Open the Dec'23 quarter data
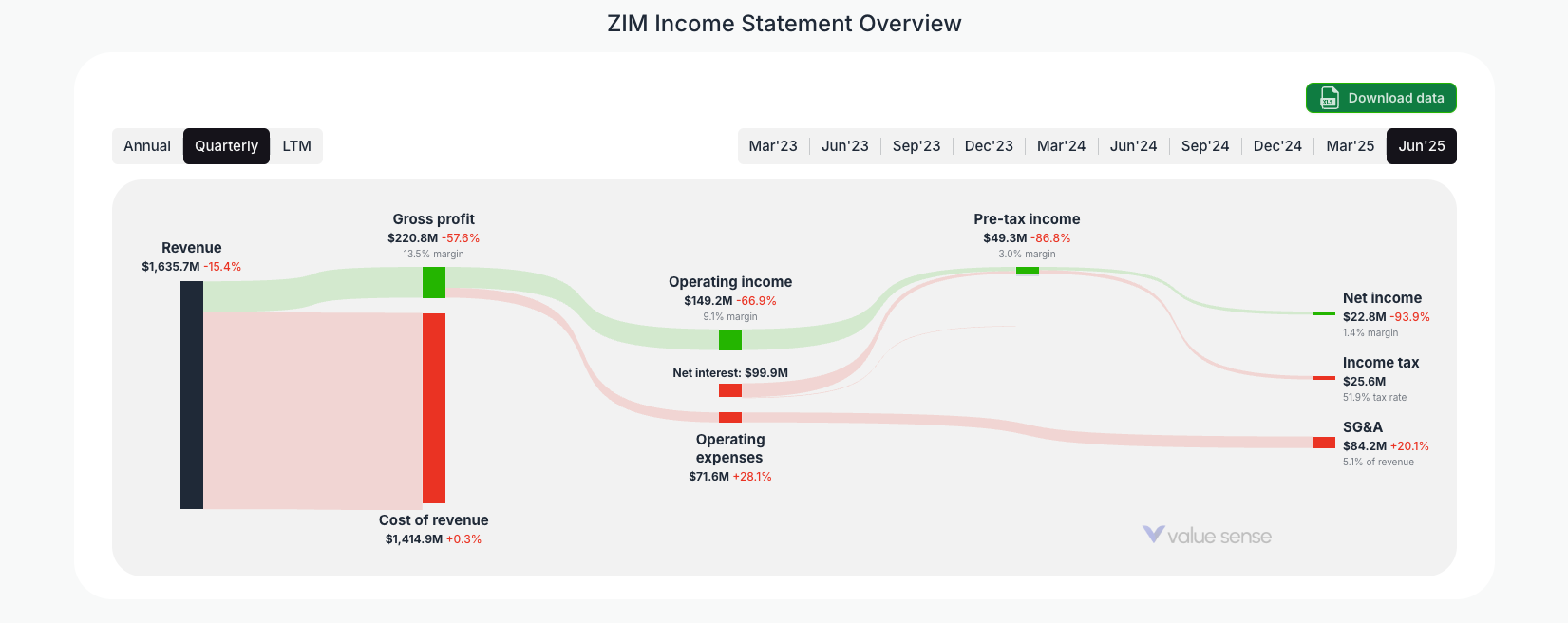This screenshot has width=1568, height=623. coord(989,145)
